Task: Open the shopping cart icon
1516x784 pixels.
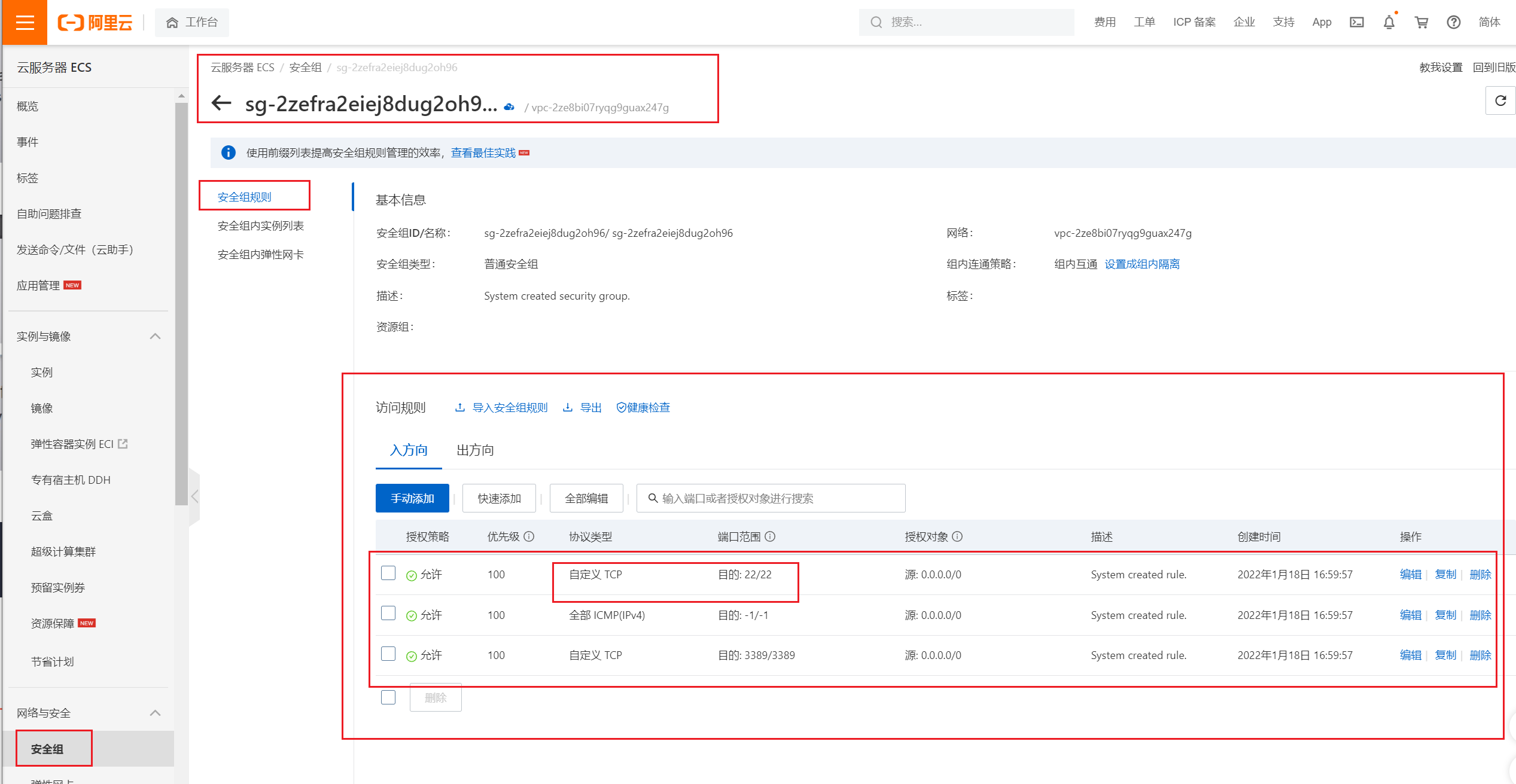Action: pyautogui.click(x=1421, y=22)
